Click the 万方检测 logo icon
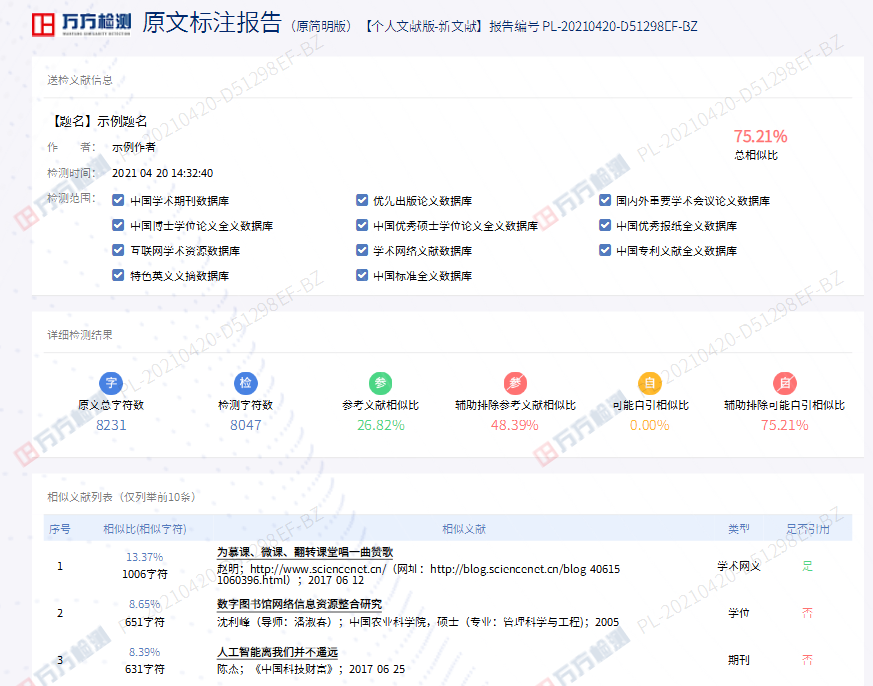 [43, 24]
